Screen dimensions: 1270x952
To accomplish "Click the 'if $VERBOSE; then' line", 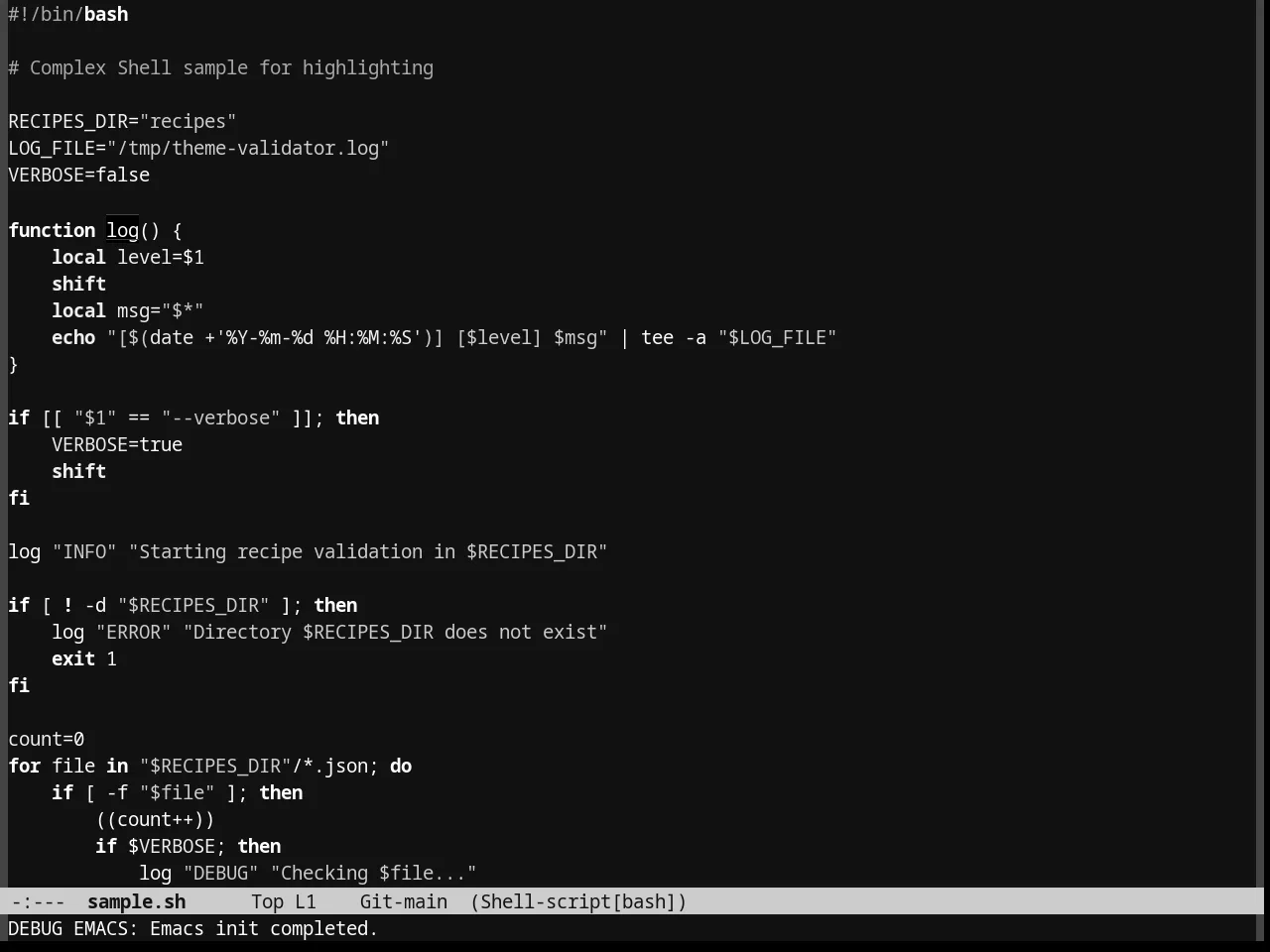I will point(189,846).
